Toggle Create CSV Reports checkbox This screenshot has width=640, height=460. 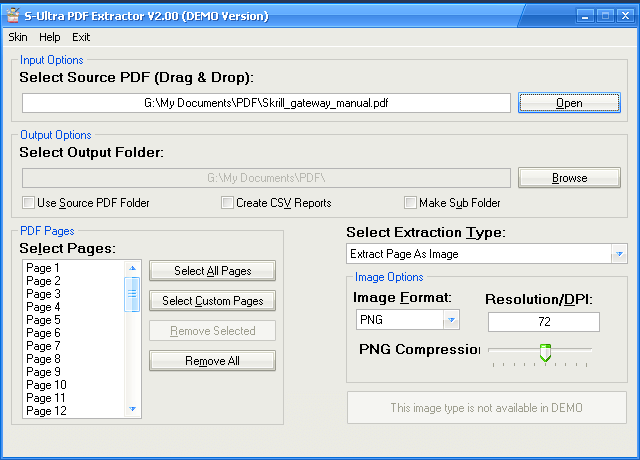pyautogui.click(x=228, y=203)
